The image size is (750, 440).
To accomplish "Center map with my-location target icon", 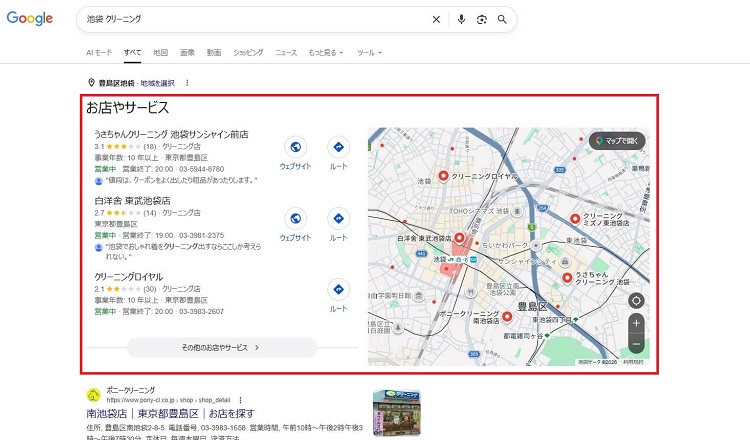I will [x=636, y=301].
